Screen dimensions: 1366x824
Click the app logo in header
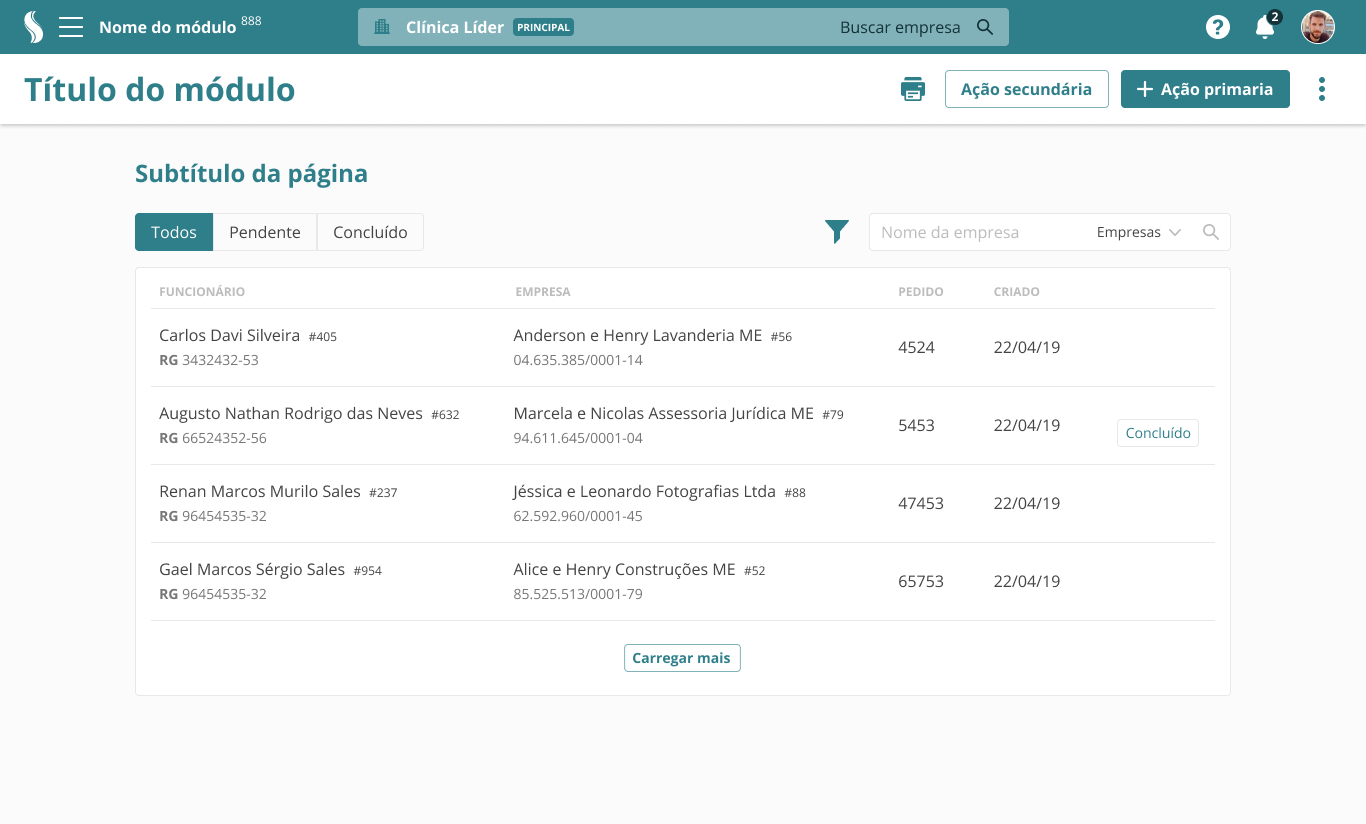pos(34,27)
